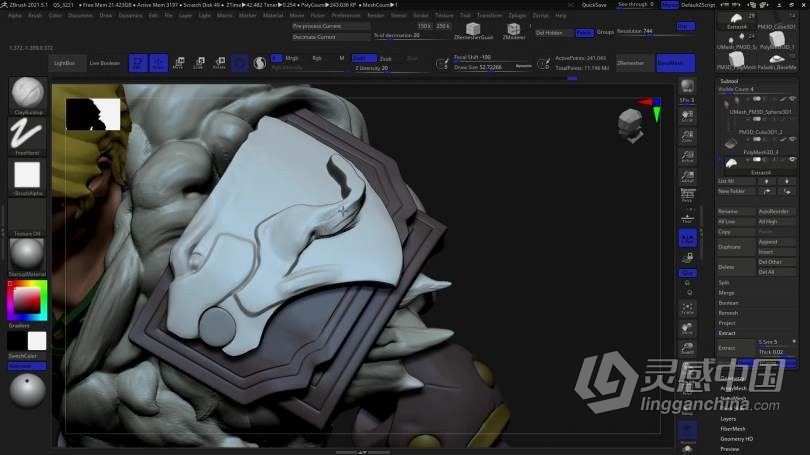810x455 pixels.
Task: Open the StartupMaterial material selector
Action: (27, 255)
